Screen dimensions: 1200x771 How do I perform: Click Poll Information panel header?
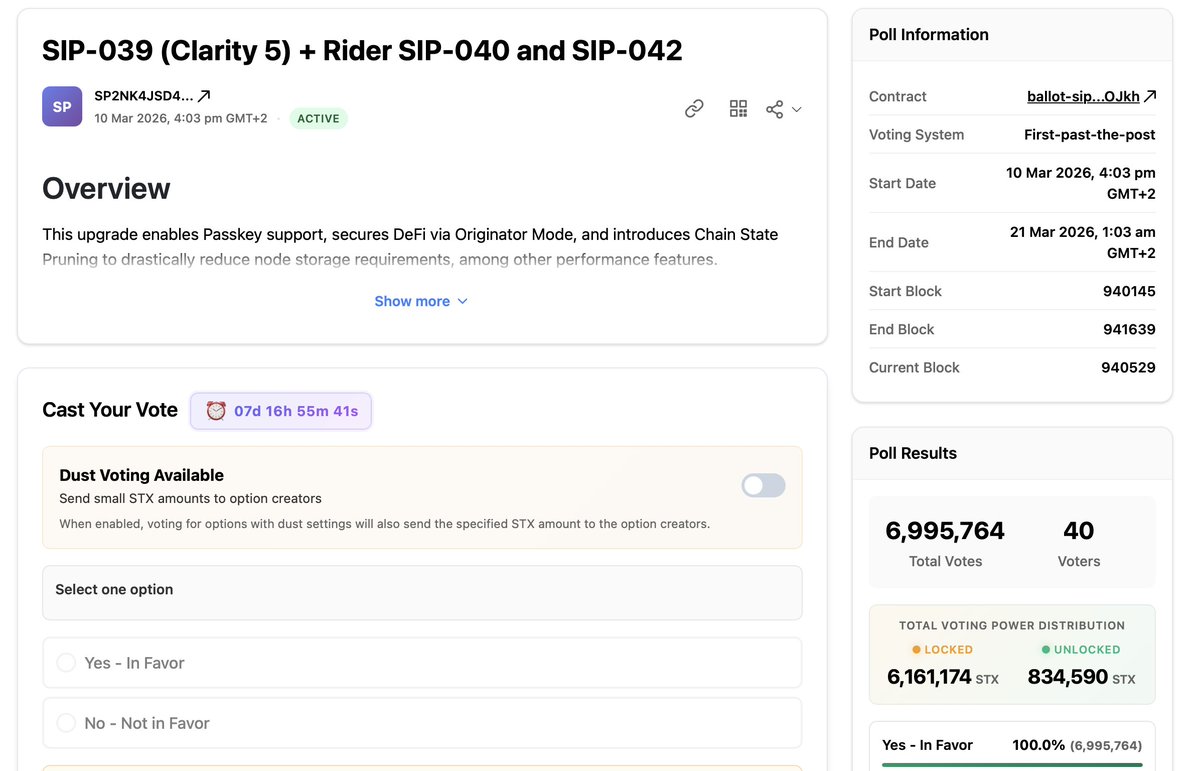[1012, 34]
